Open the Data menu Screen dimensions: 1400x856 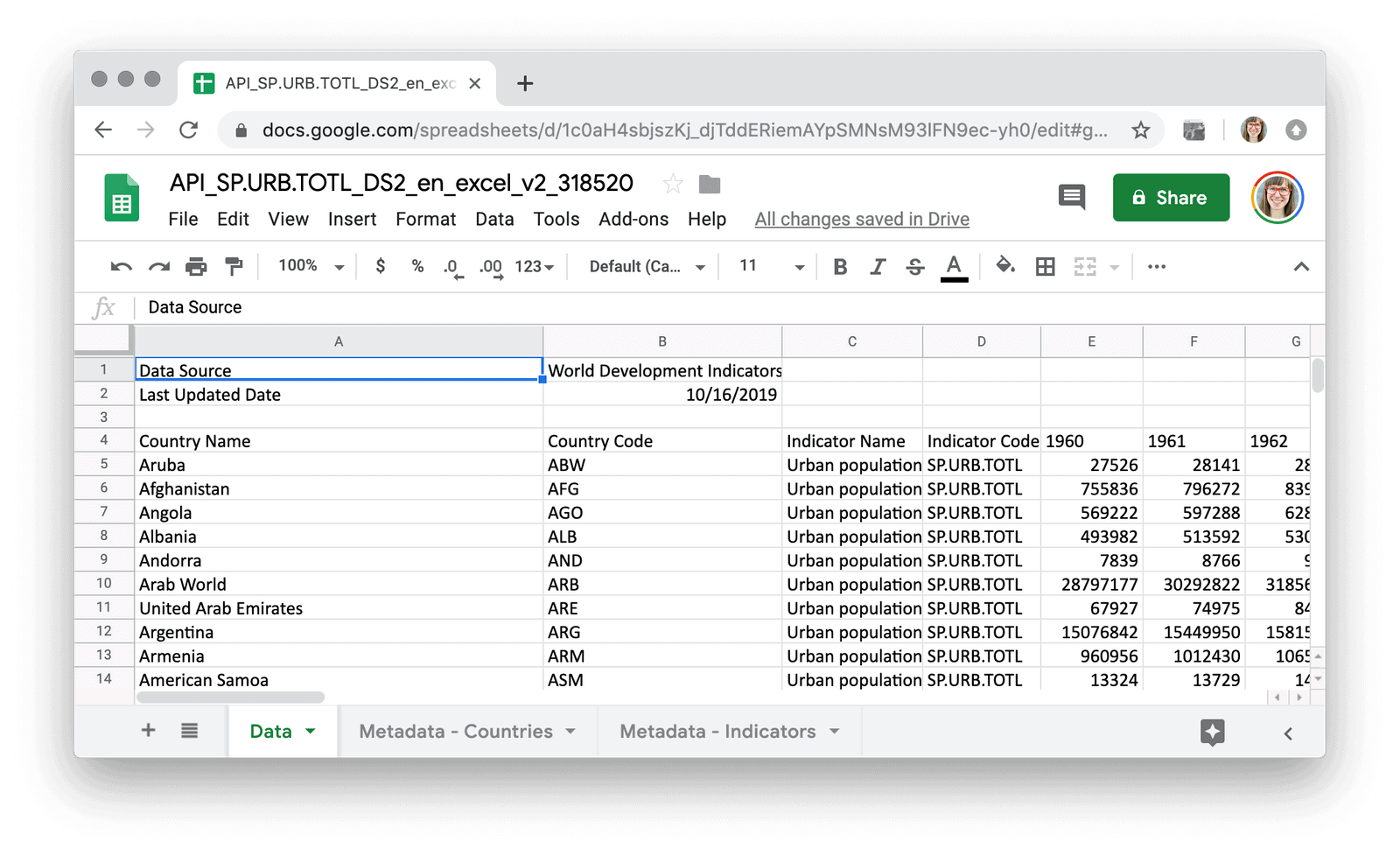(x=494, y=219)
